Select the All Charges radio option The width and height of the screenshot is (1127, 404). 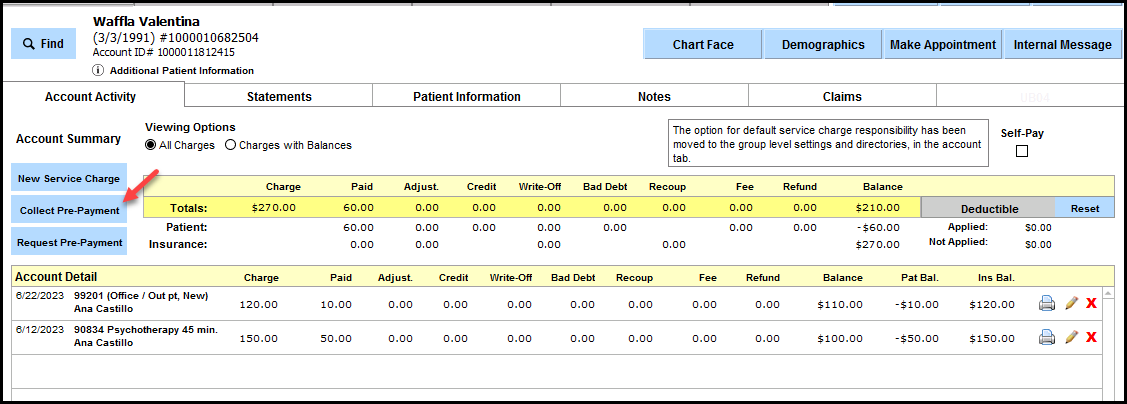pos(151,145)
